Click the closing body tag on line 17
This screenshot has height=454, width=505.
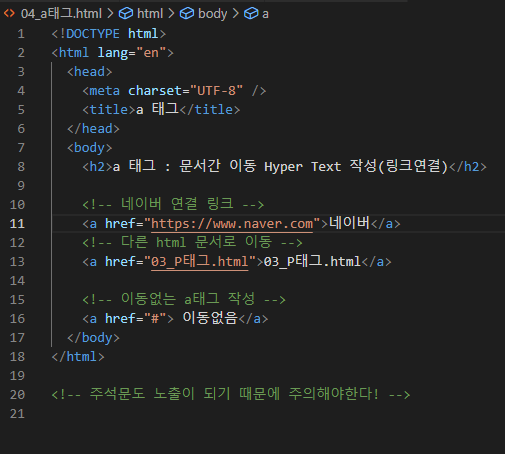pos(93,338)
